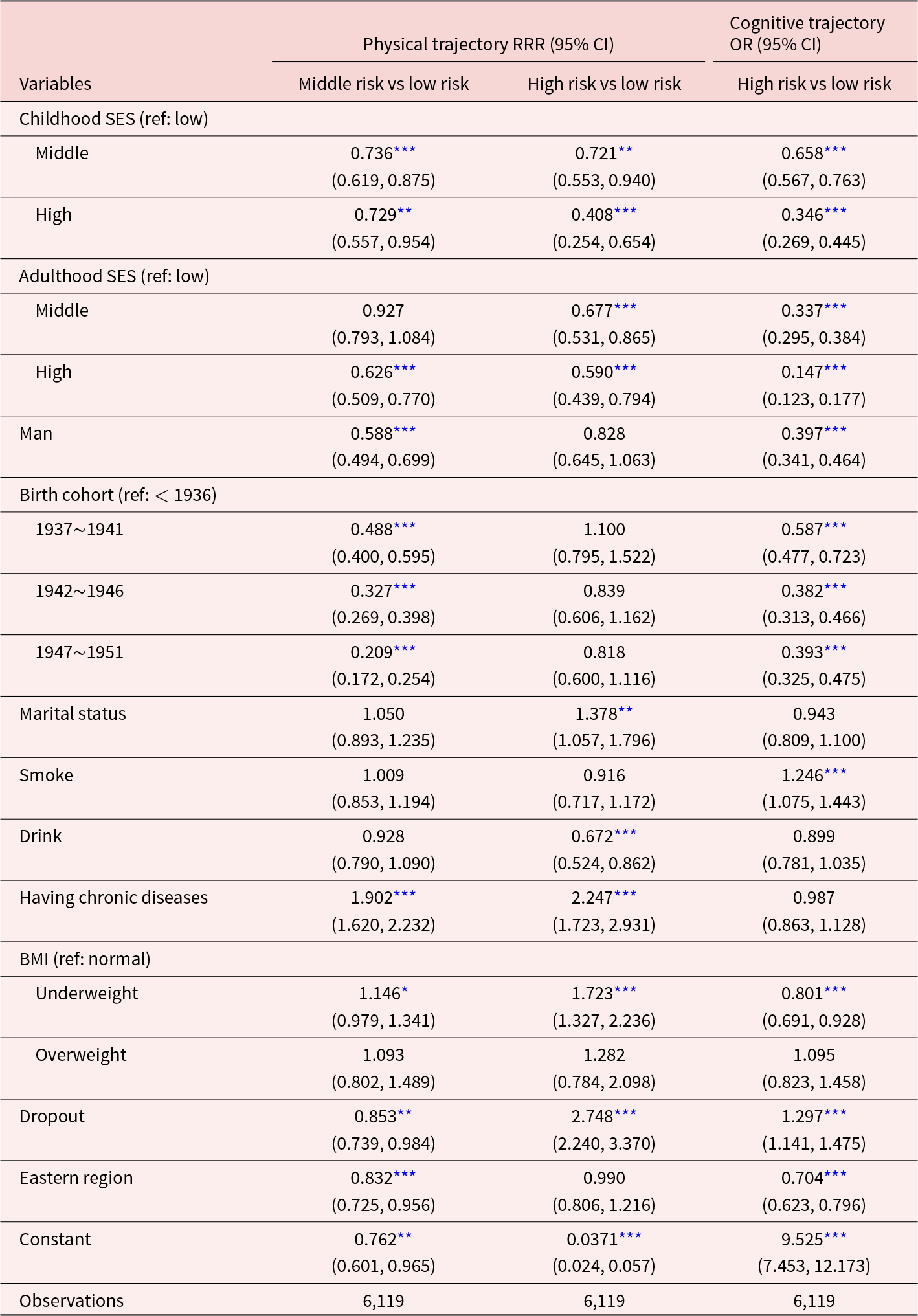The image size is (918, 1316).
Task: Click the asterisks next to Smoke 1.246
Action: [835, 773]
